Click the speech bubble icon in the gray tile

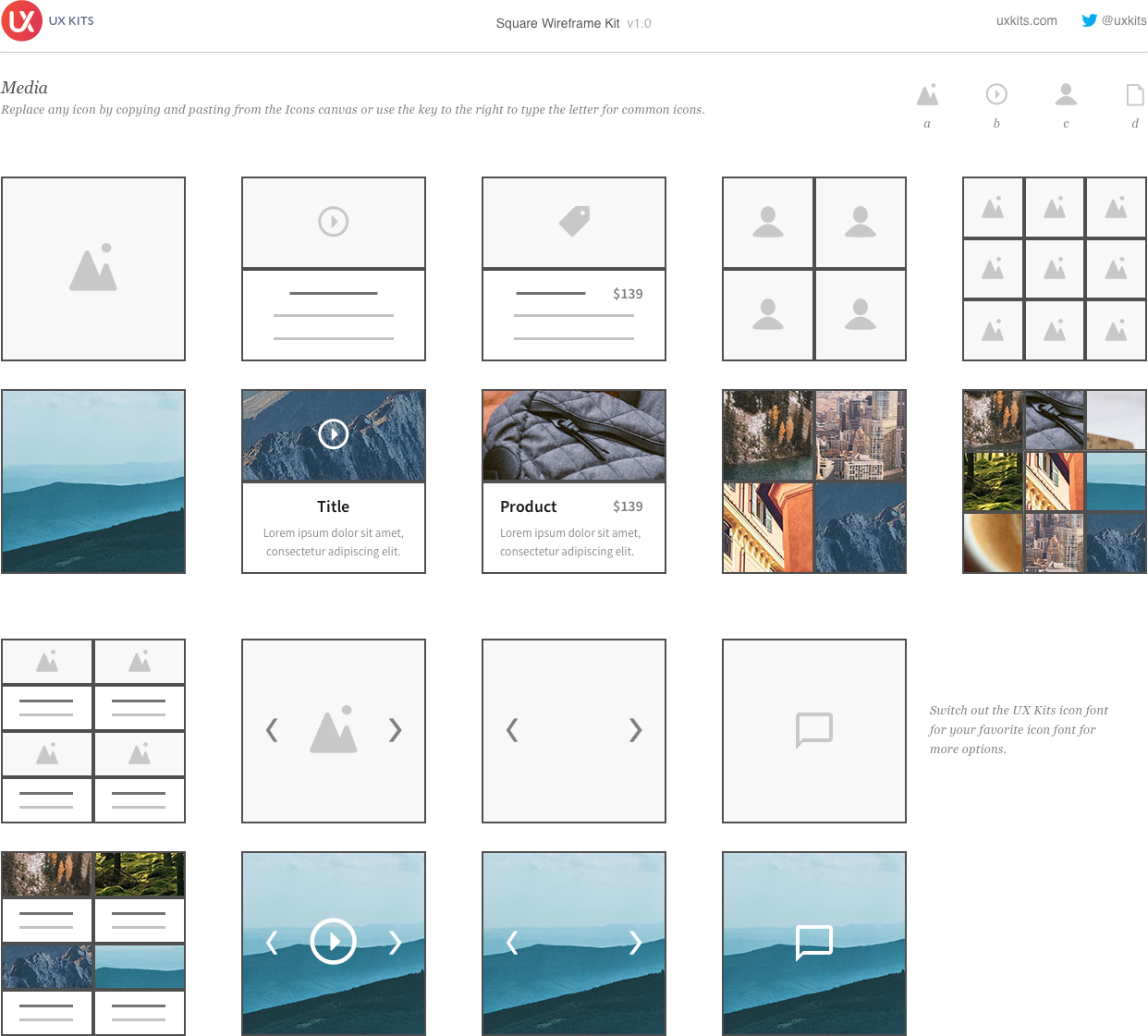[814, 730]
